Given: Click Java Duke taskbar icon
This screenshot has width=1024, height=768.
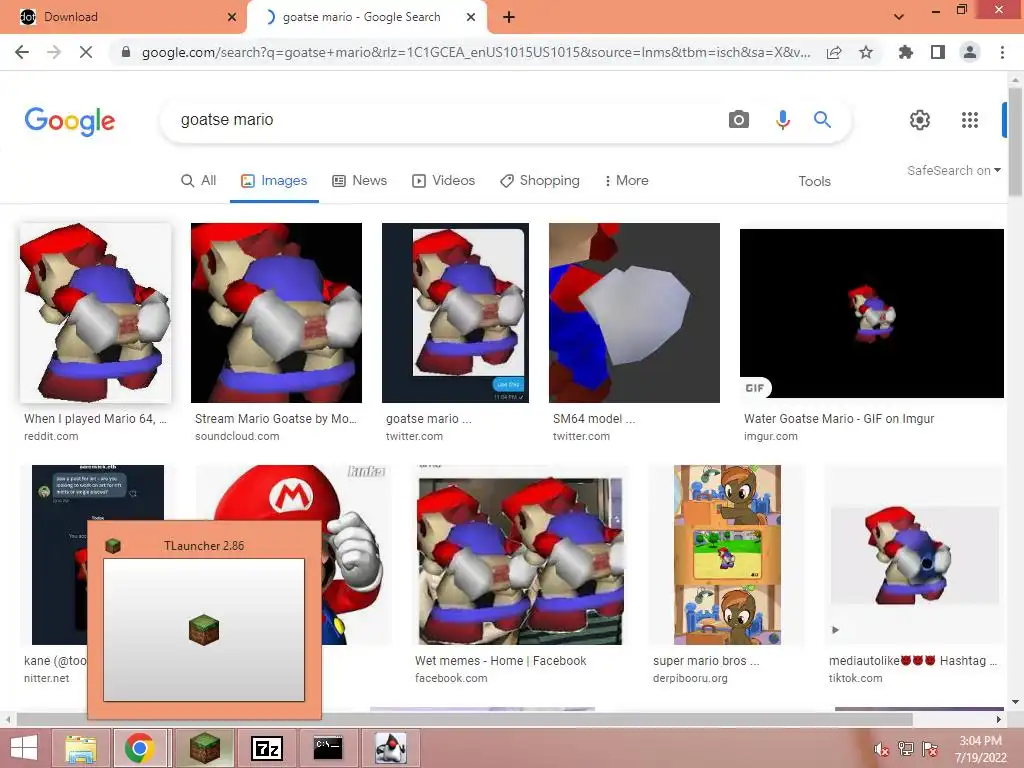Looking at the screenshot, I should tap(391, 748).
